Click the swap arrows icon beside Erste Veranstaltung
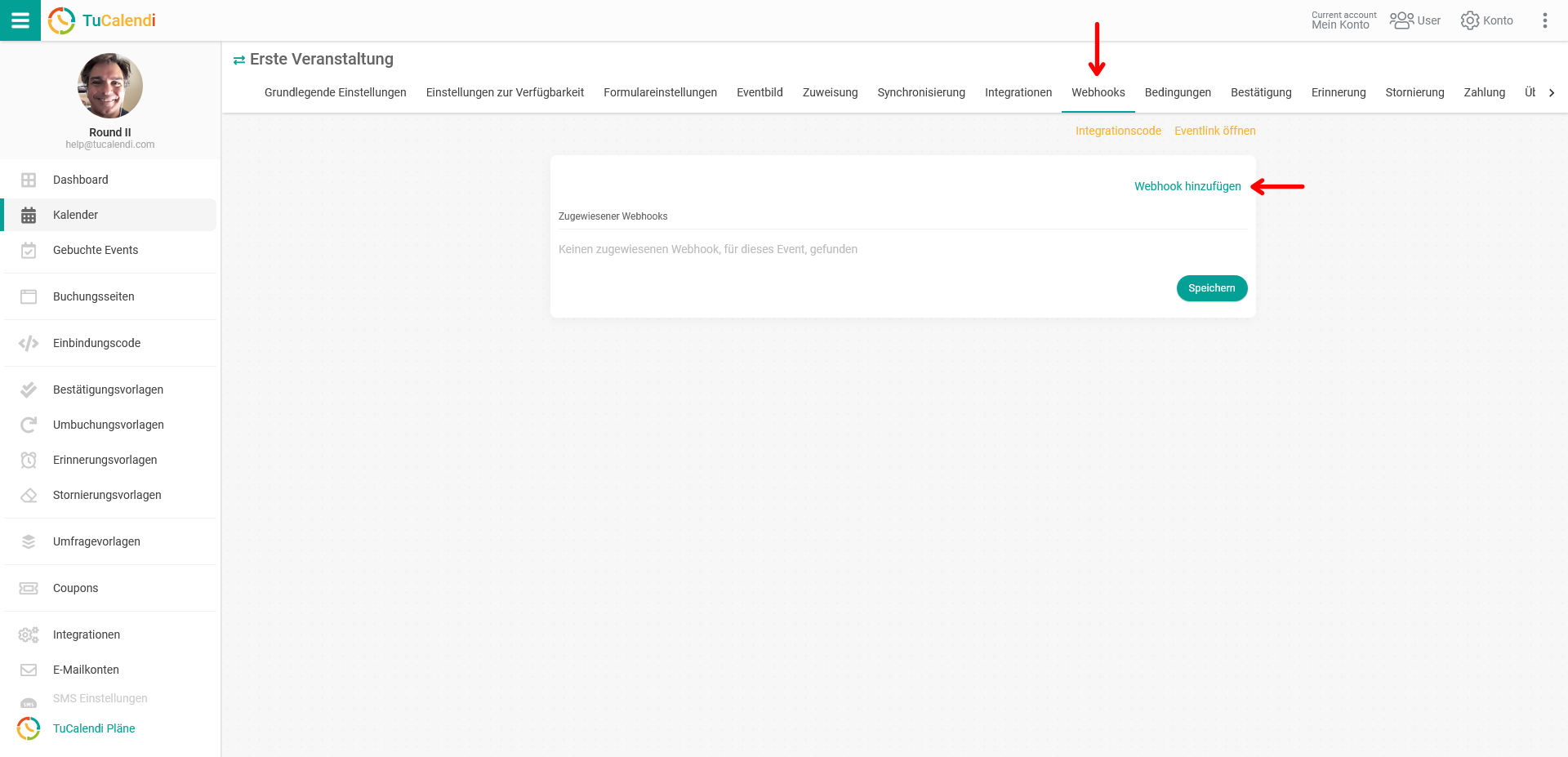 239,60
